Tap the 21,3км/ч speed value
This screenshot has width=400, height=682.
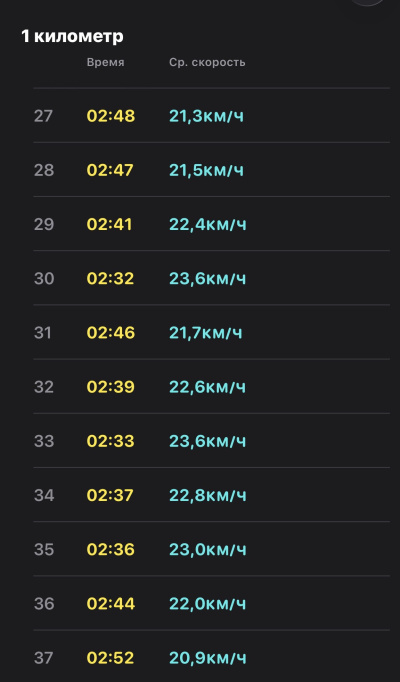pos(207,116)
